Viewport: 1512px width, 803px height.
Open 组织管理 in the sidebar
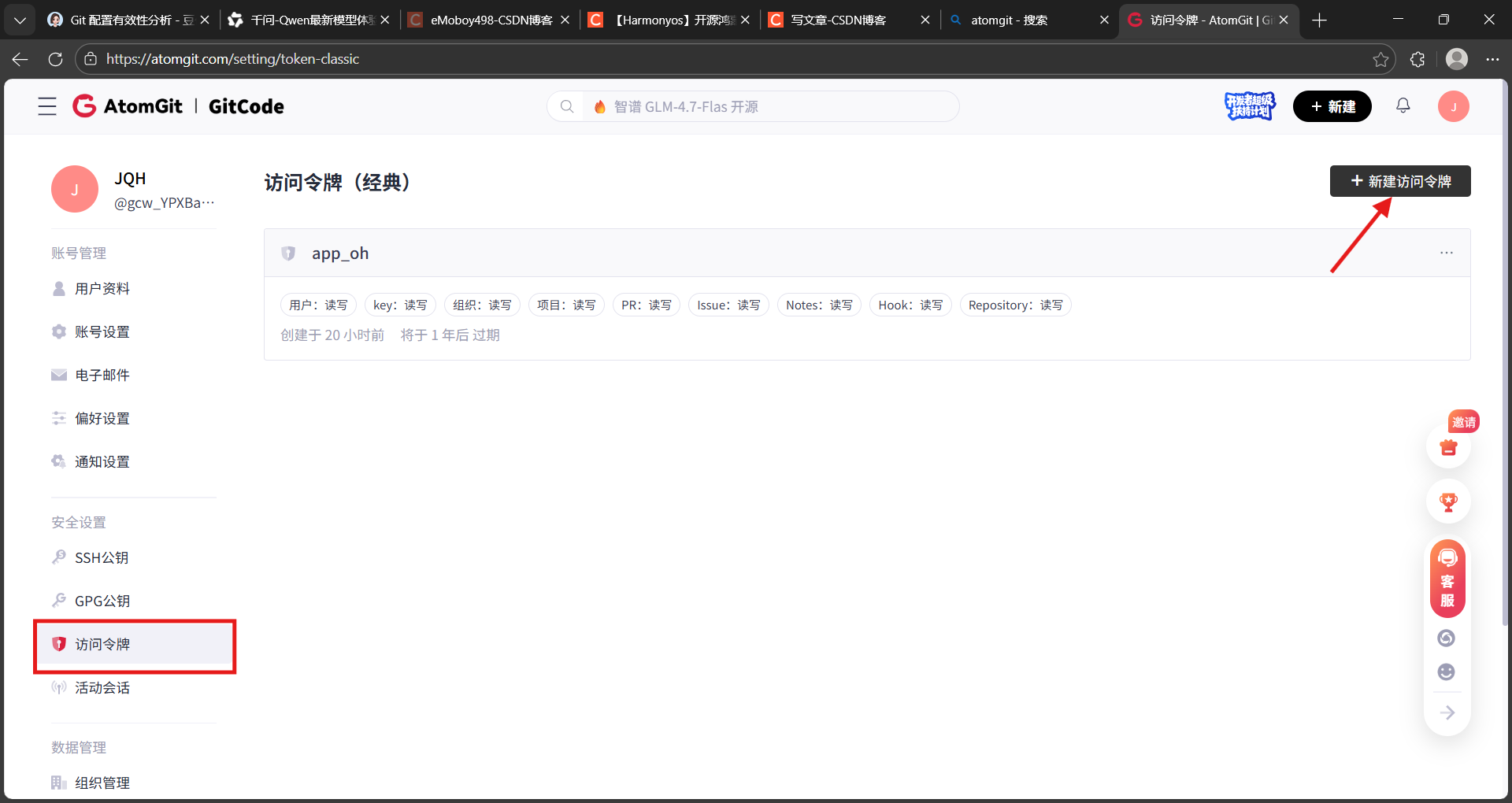[102, 783]
